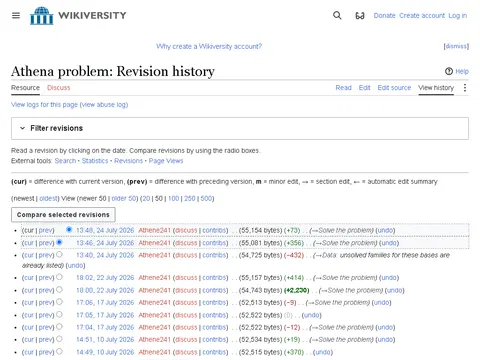Click the Log in link

point(458,15)
